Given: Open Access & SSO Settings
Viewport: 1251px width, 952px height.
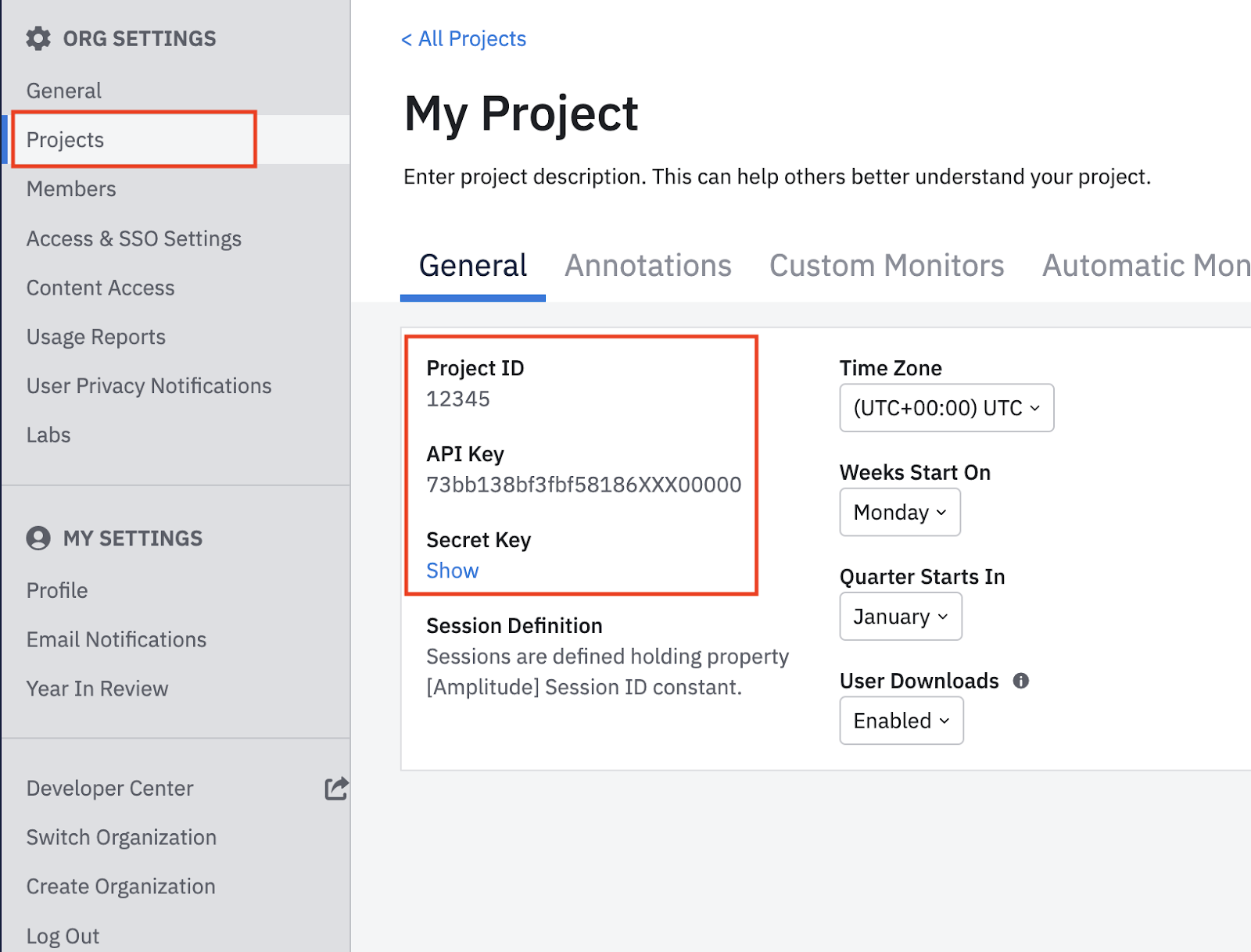Looking at the screenshot, I should (x=134, y=238).
